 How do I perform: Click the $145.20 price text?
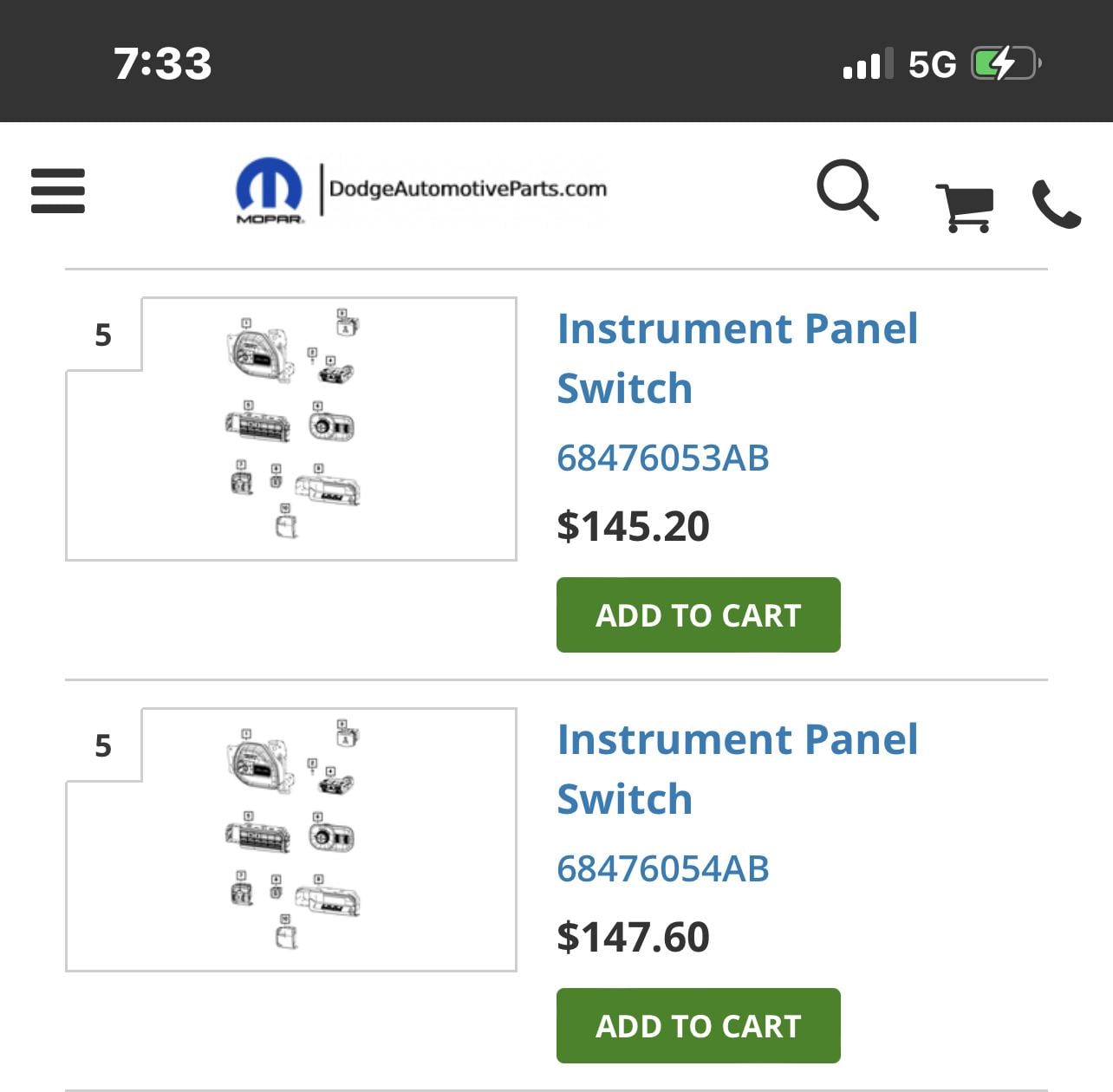pyautogui.click(x=633, y=527)
